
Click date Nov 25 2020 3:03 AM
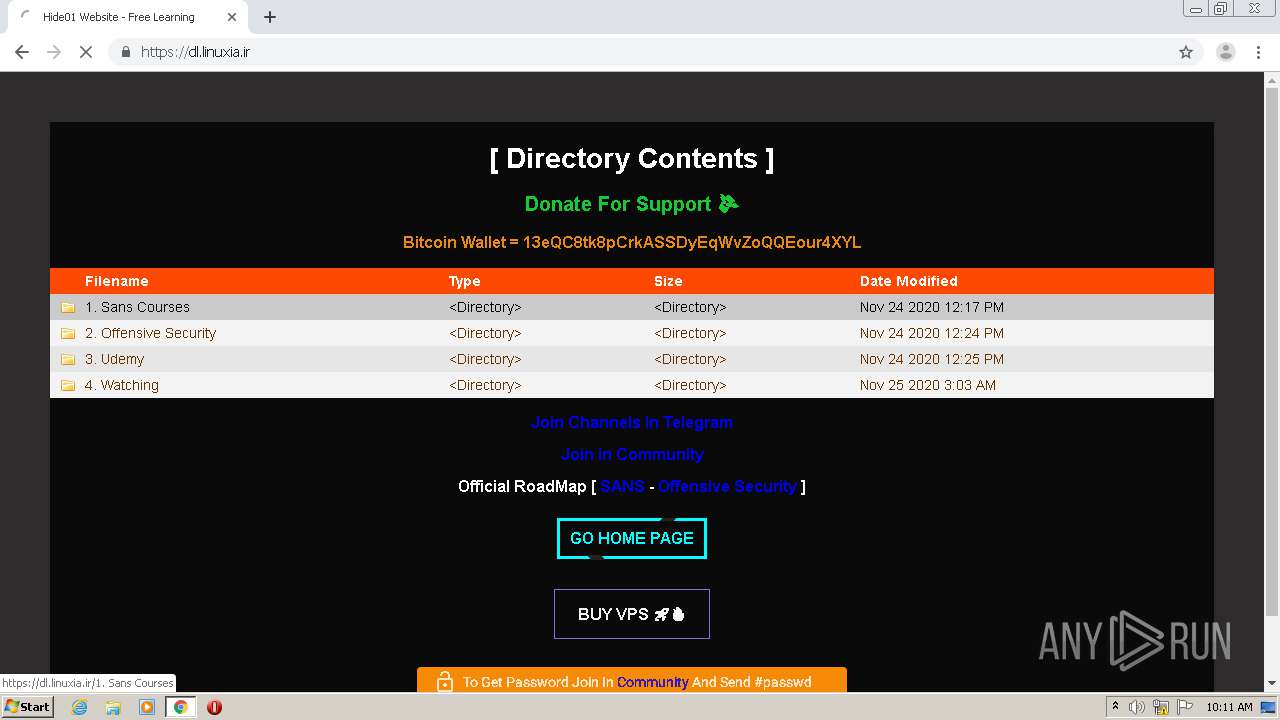pos(927,385)
